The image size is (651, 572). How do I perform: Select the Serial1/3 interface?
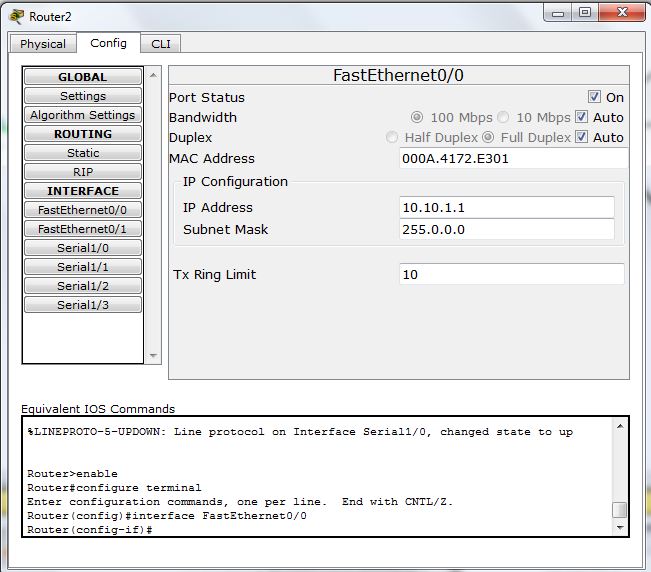tap(83, 305)
